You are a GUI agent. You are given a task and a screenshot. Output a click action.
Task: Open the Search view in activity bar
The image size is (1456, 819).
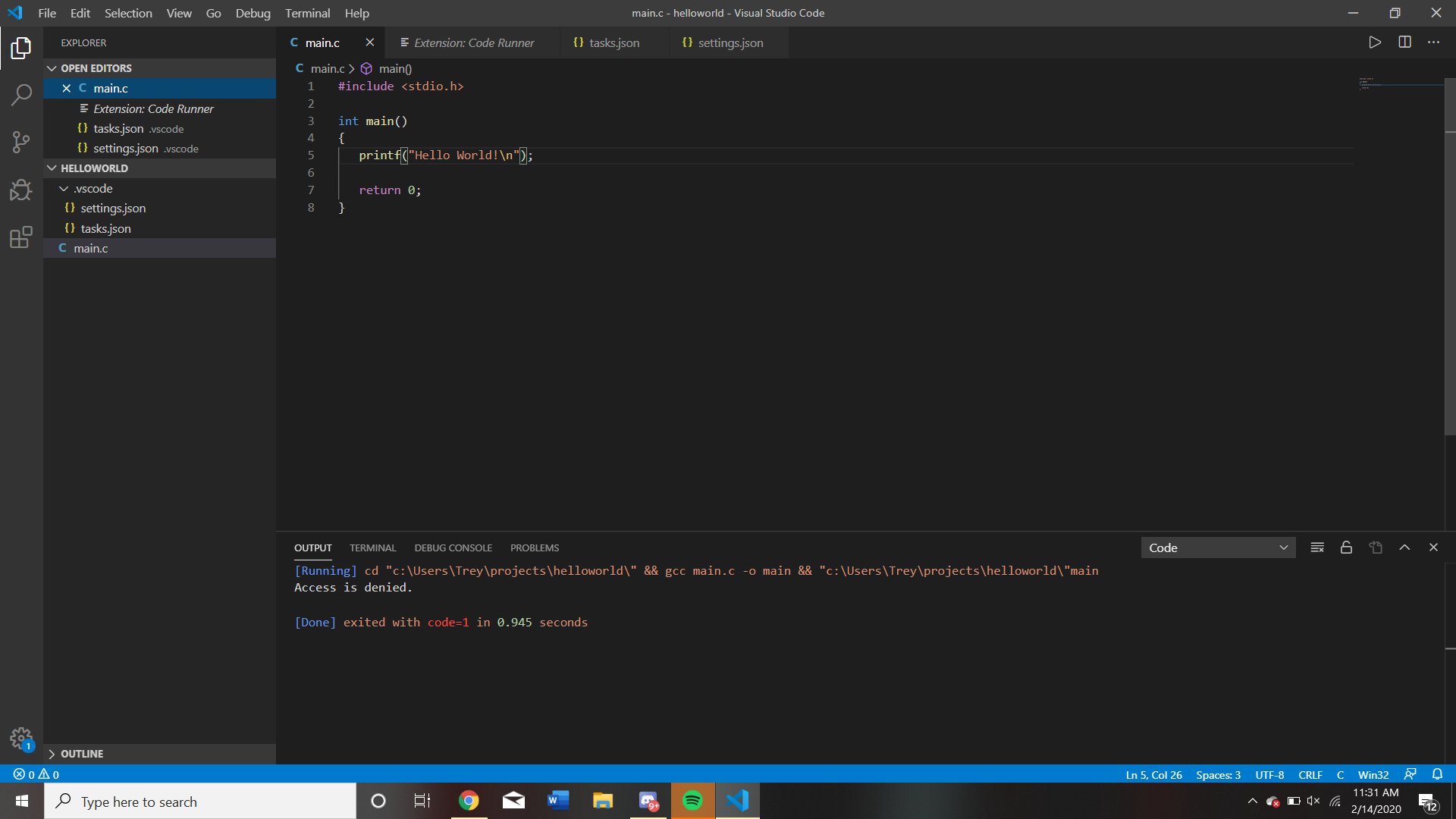pos(21,95)
